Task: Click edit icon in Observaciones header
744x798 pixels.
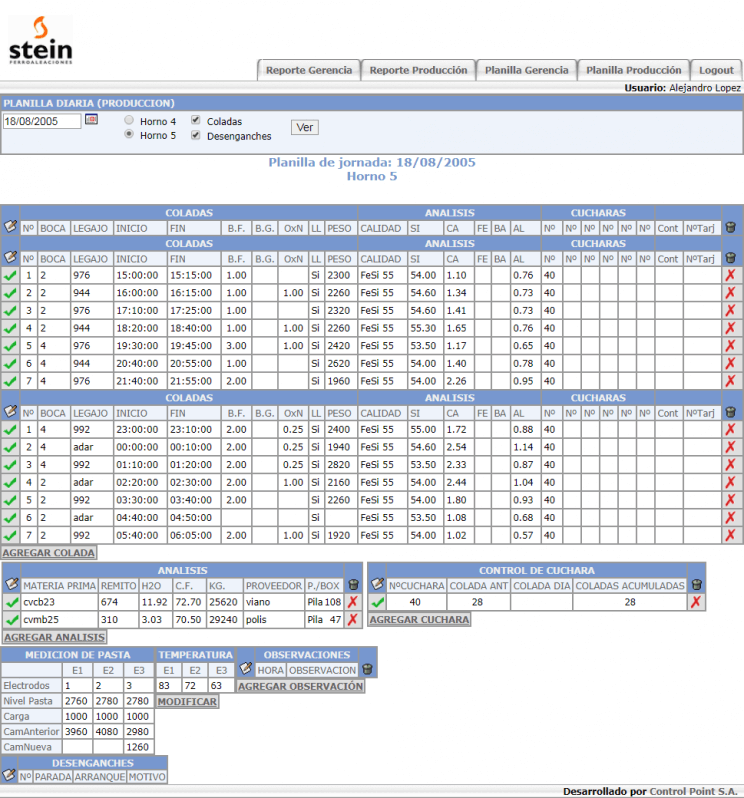Action: pyautogui.click(x=246, y=668)
